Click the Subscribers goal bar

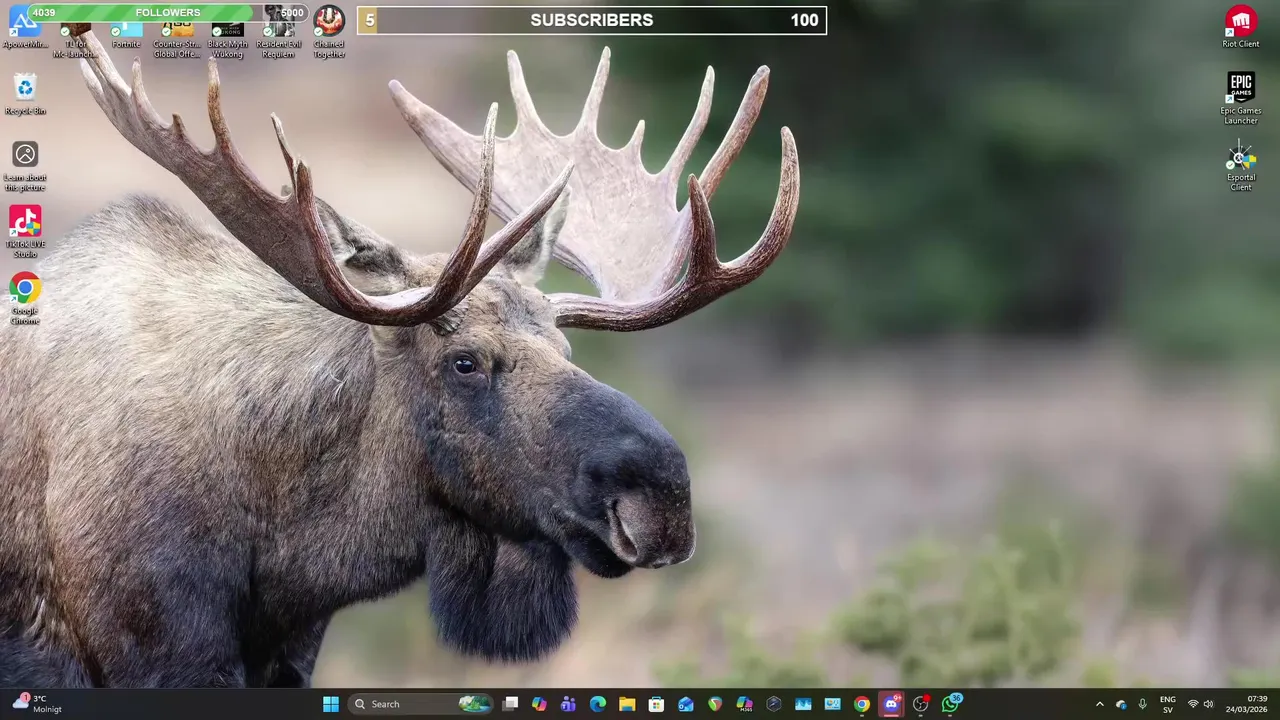592,20
